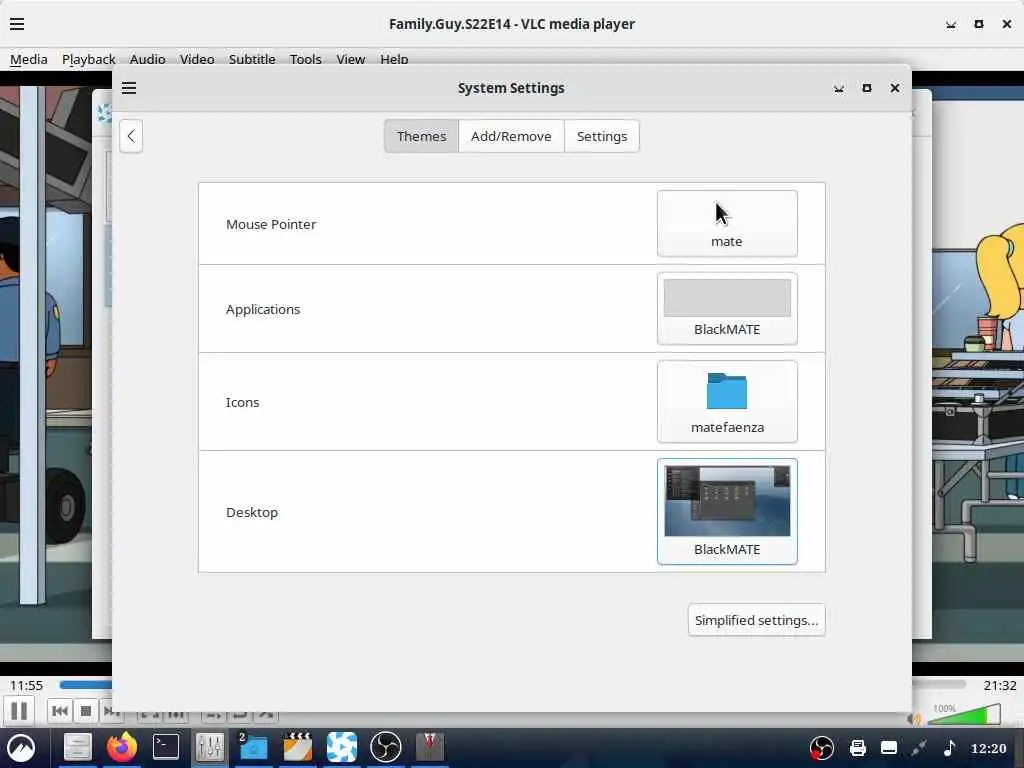Click the VLC seek bar progress section
Screen dimensions: 1024x768
point(86,684)
